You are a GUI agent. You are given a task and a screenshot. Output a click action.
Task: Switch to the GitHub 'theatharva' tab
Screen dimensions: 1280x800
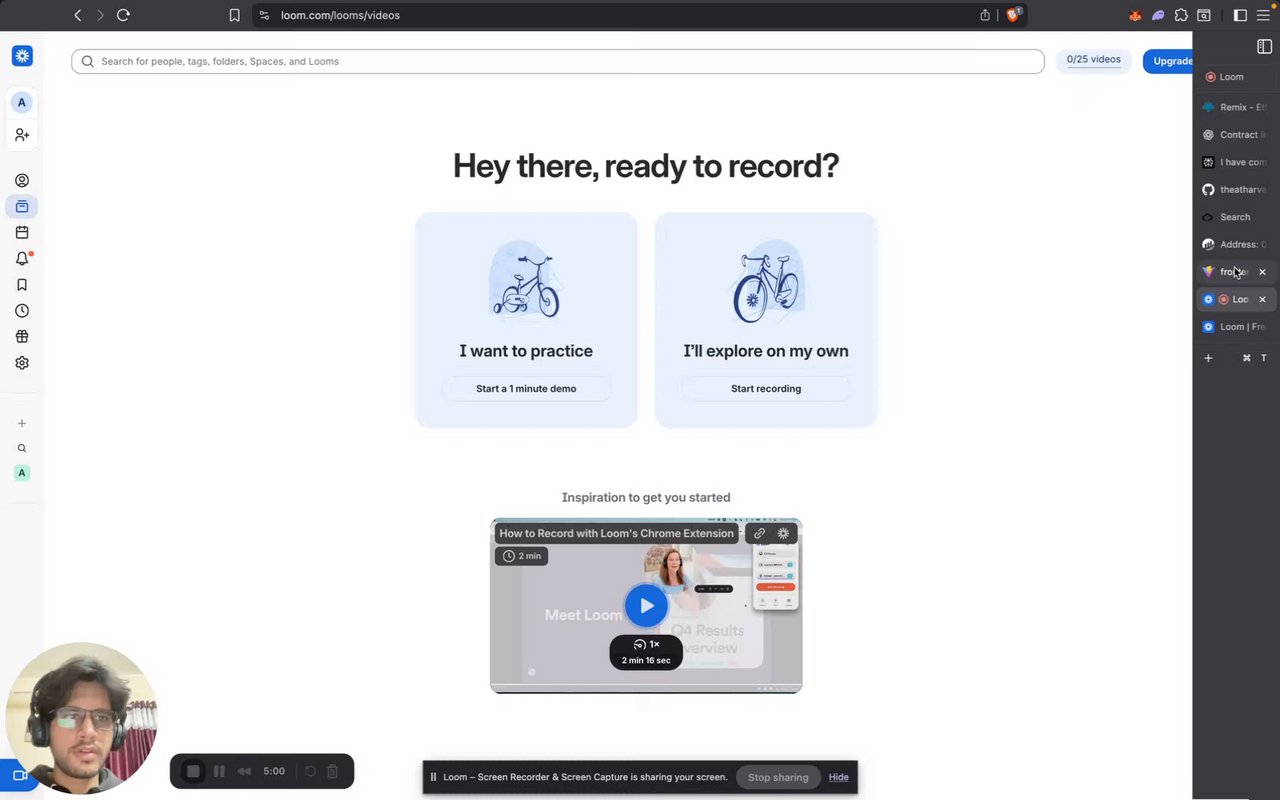pos(1235,189)
